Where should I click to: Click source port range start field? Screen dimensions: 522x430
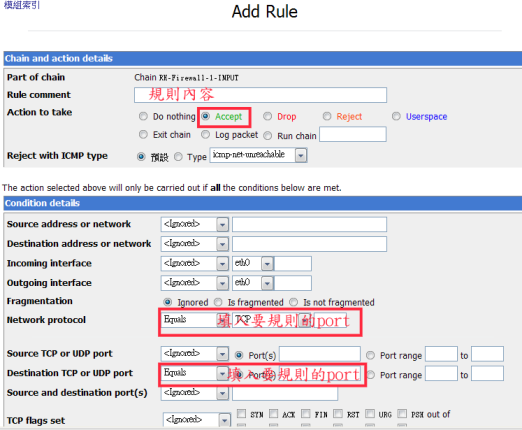tap(441, 354)
